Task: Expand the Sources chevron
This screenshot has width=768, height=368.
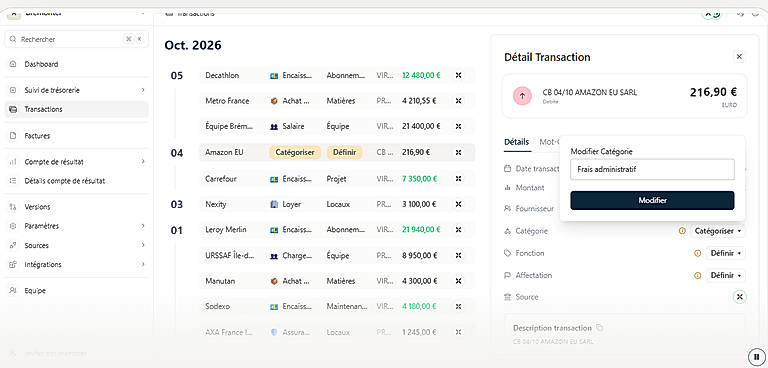Action: [x=143, y=245]
